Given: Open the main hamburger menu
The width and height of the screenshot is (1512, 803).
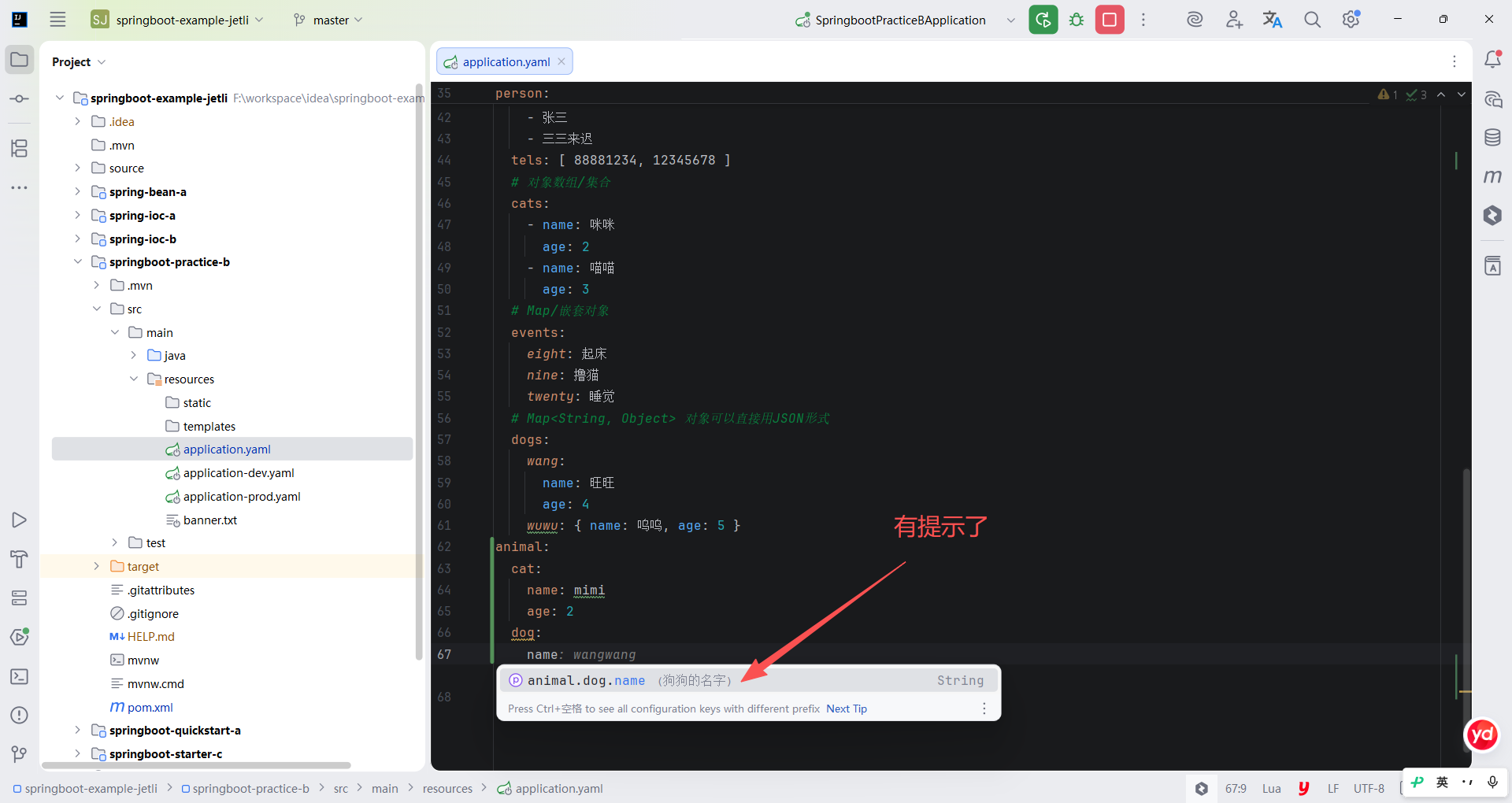Looking at the screenshot, I should tap(57, 20).
